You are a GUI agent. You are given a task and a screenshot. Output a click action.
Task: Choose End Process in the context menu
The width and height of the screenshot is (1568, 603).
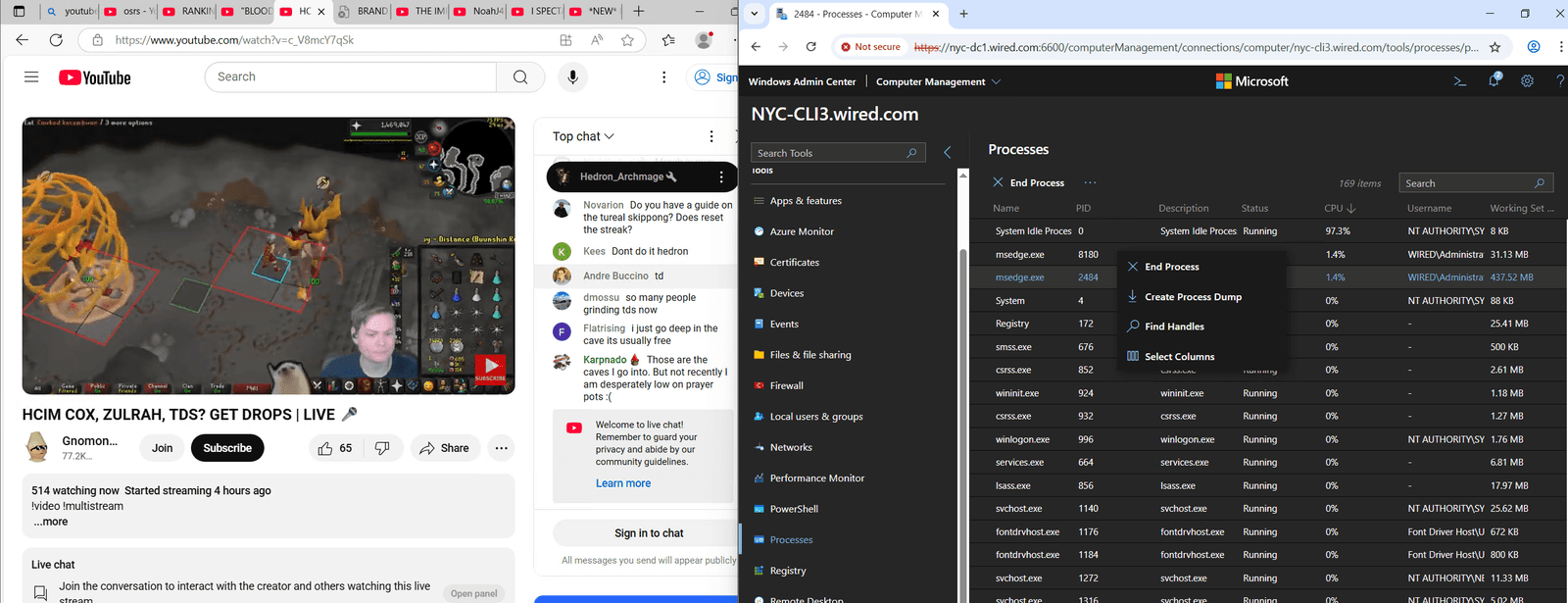coord(1201,267)
